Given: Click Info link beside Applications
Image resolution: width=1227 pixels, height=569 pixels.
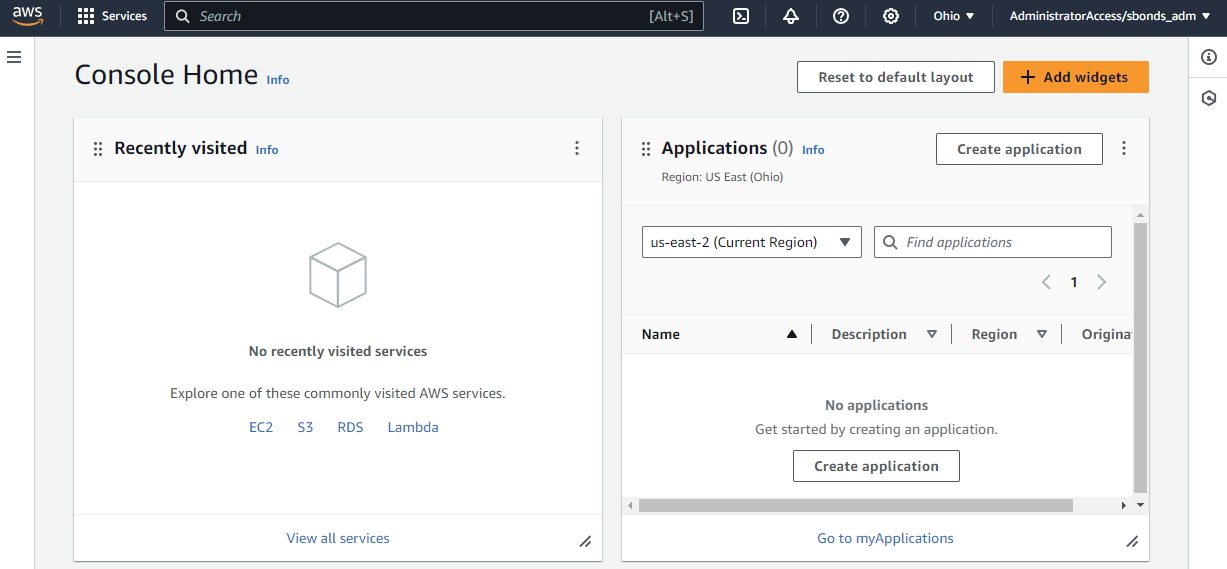Looking at the screenshot, I should (x=813, y=150).
